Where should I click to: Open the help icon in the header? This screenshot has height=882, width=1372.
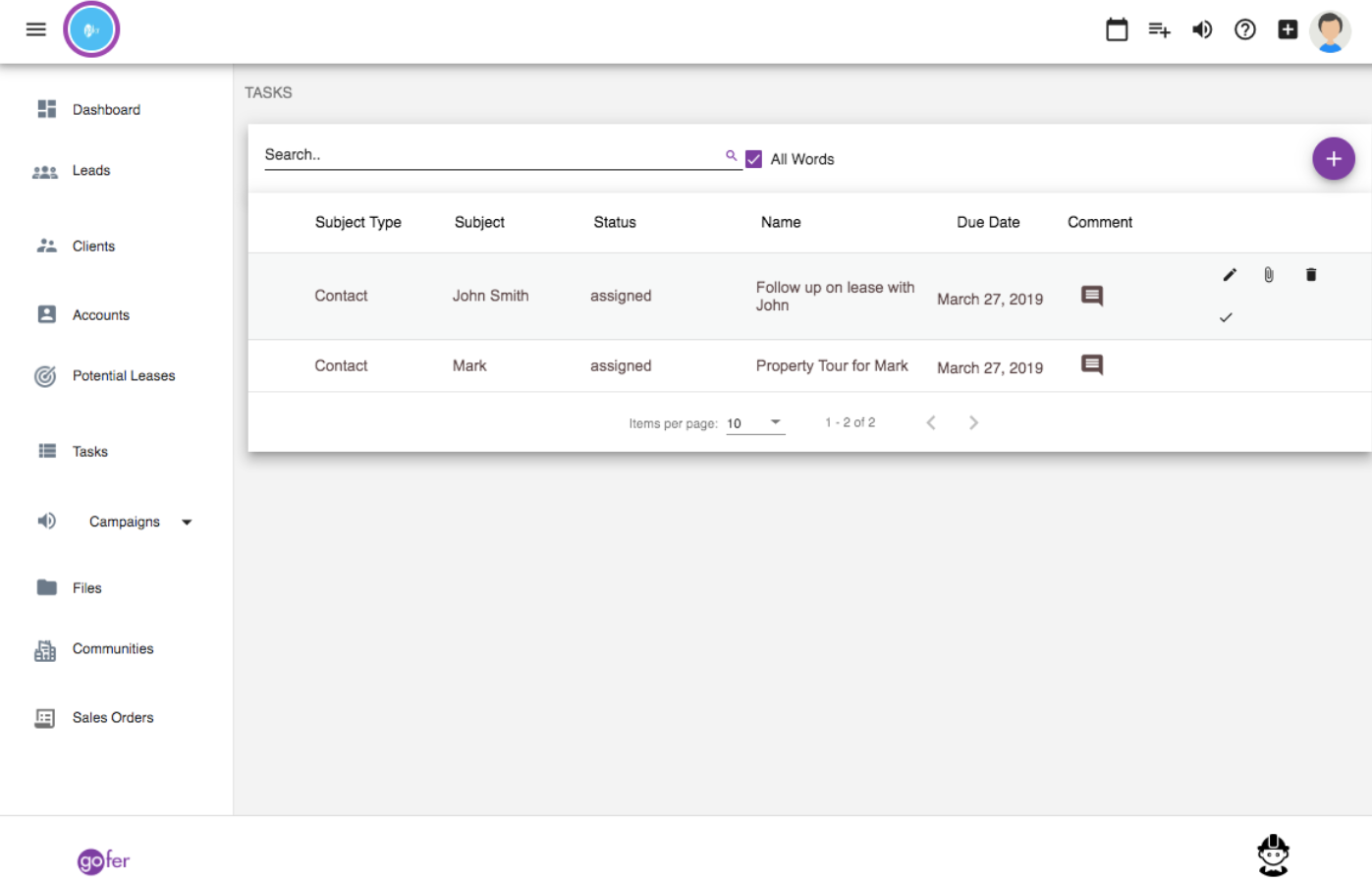pyautogui.click(x=1244, y=29)
